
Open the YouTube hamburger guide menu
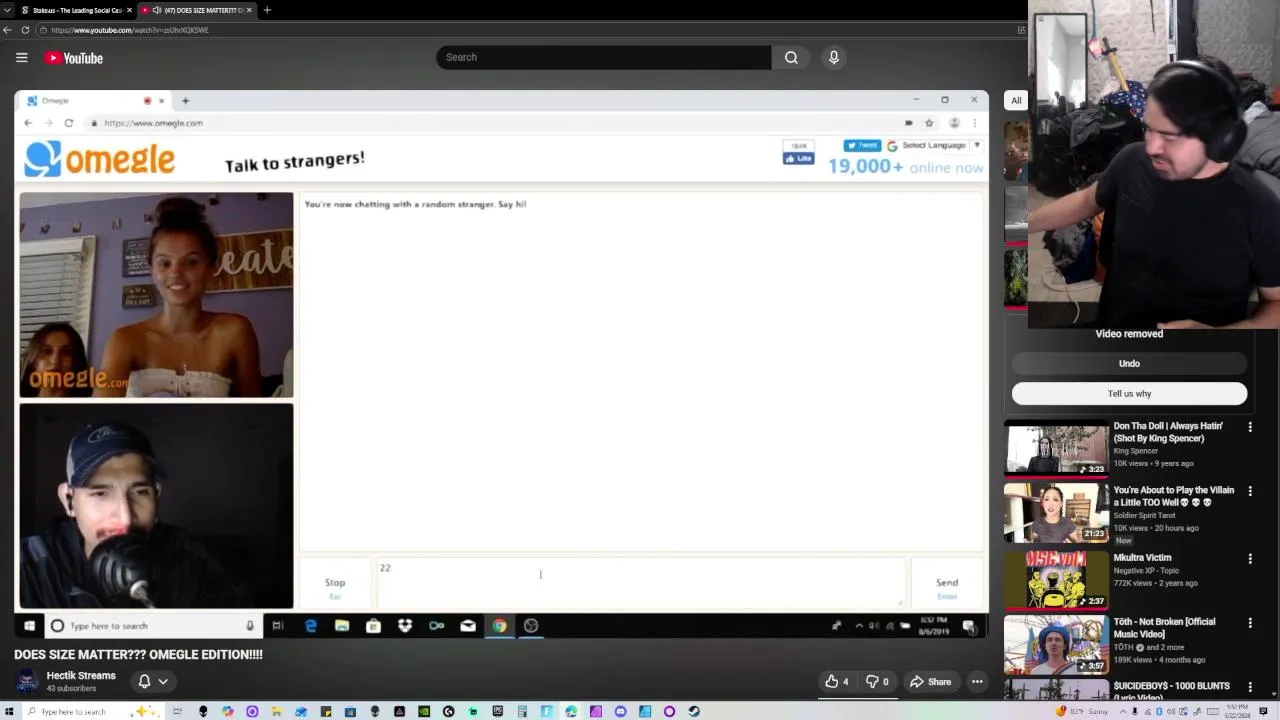21,58
